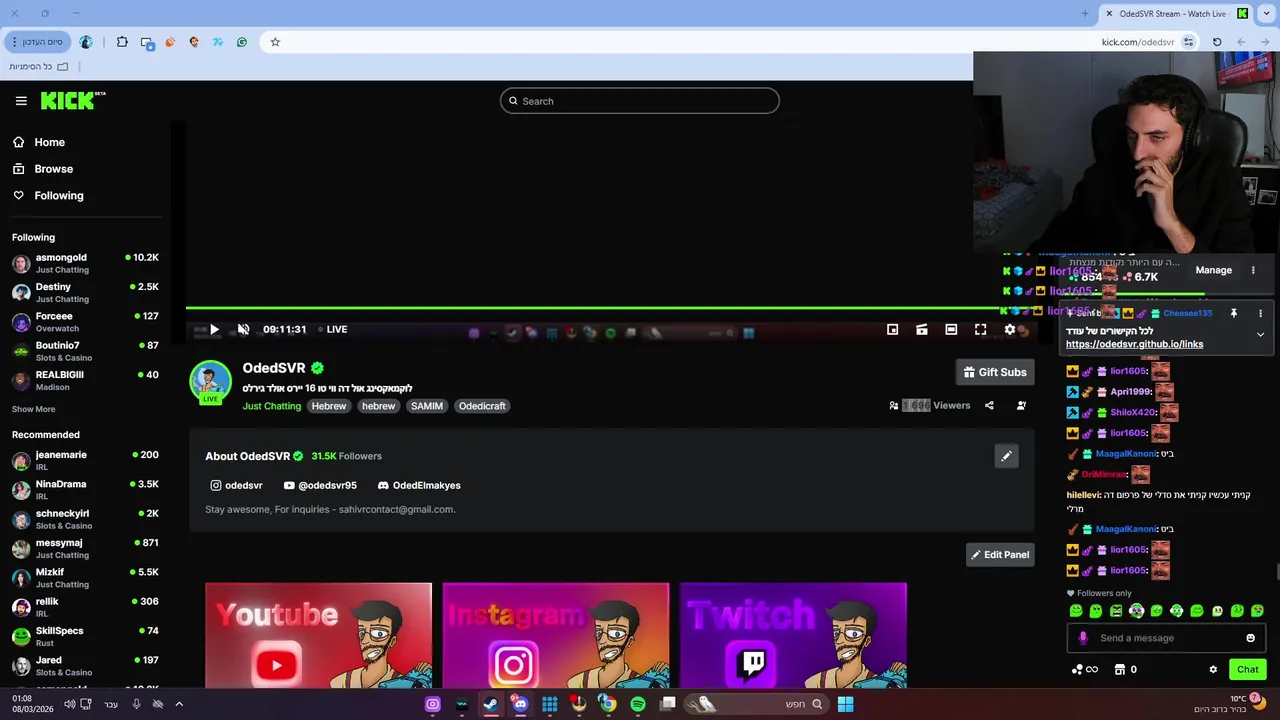The image size is (1280, 720).
Task: Open the Twitch panel thumbnail
Action: pyautogui.click(x=793, y=635)
